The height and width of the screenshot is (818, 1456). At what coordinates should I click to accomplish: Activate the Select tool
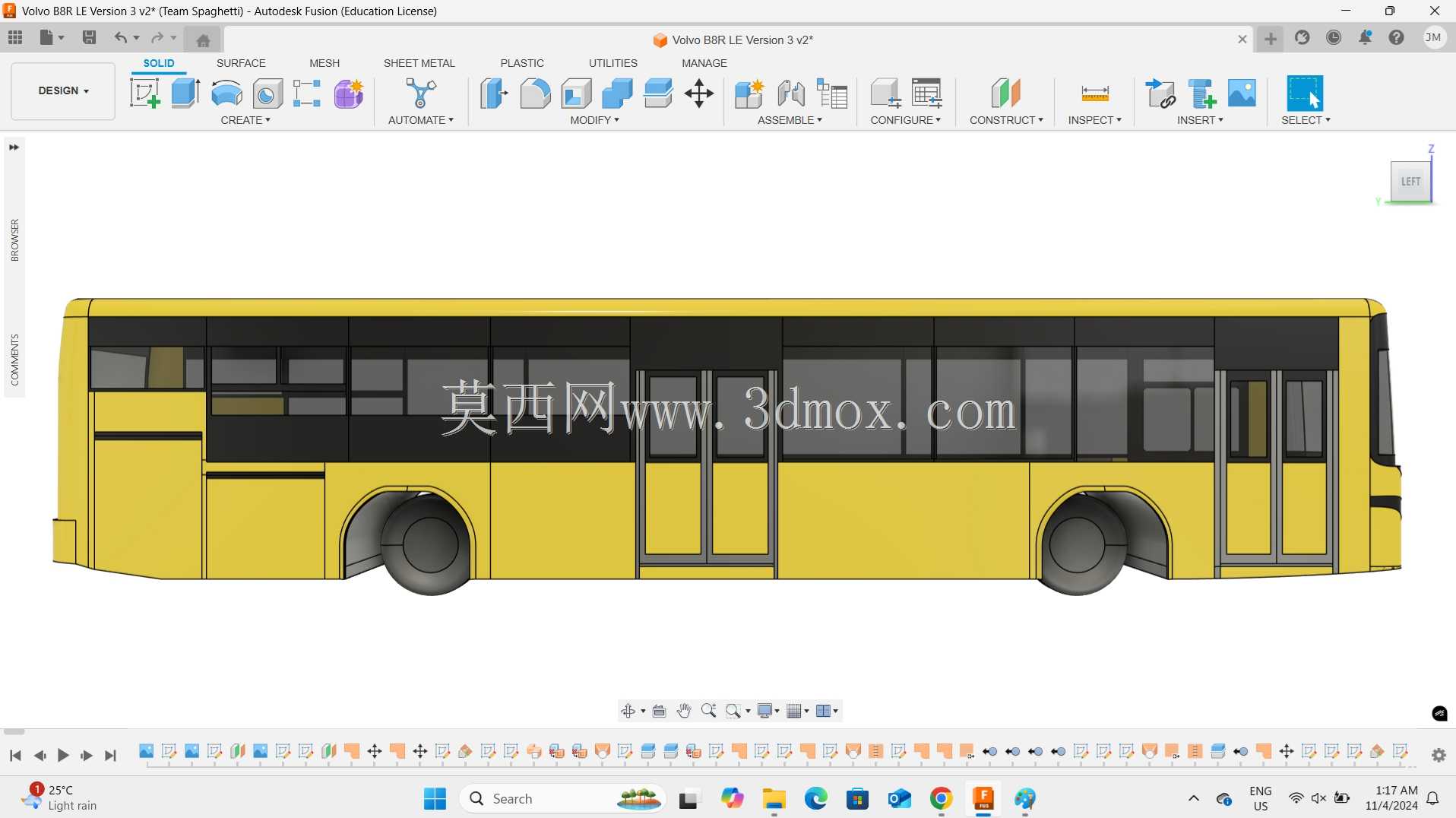[1305, 94]
